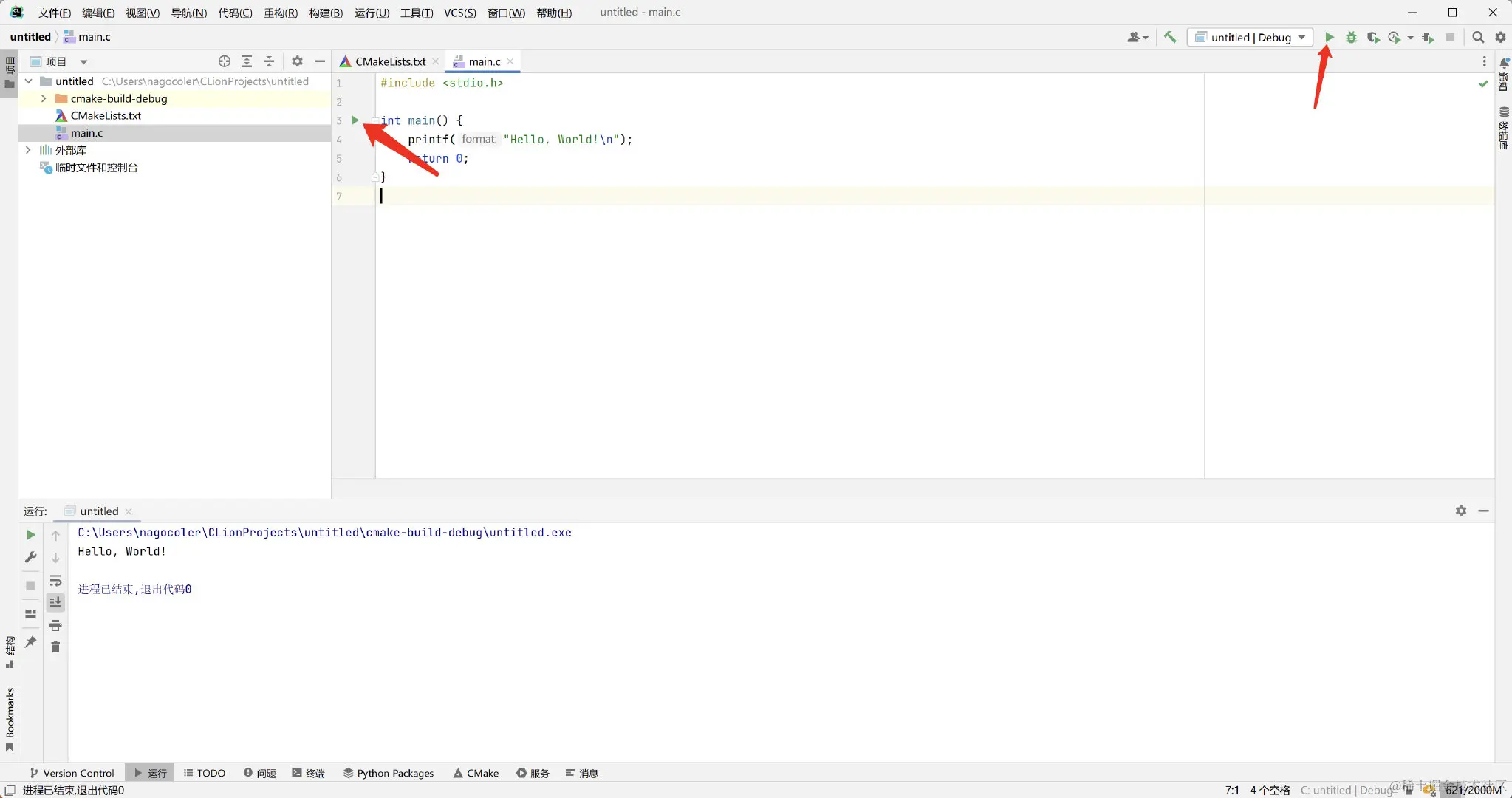Viewport: 1512px width, 798px height.
Task: Open project panel options gear
Action: pyautogui.click(x=297, y=61)
